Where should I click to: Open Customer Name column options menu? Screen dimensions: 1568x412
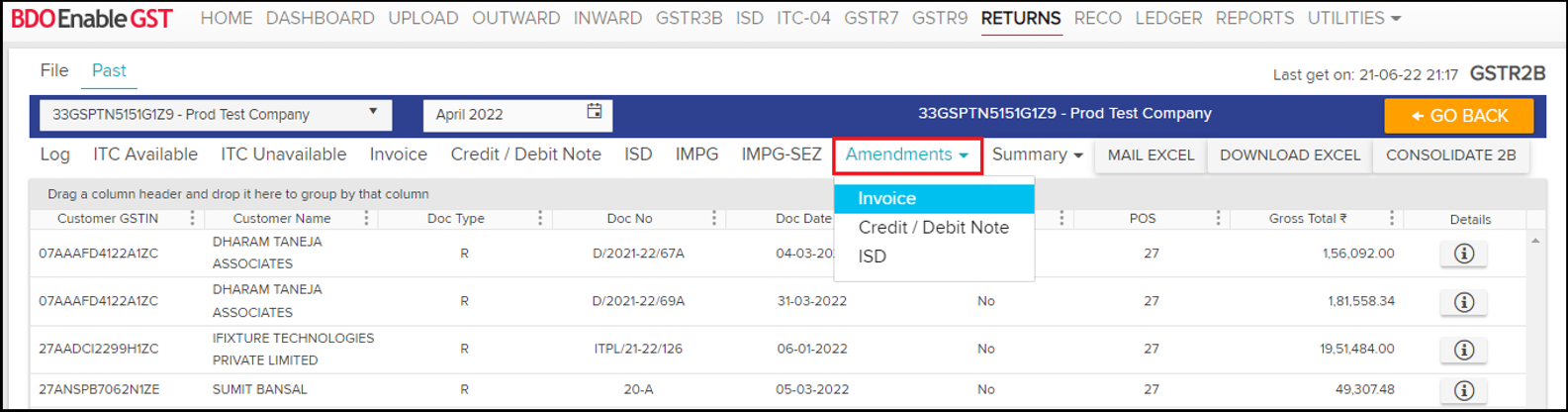366,218
